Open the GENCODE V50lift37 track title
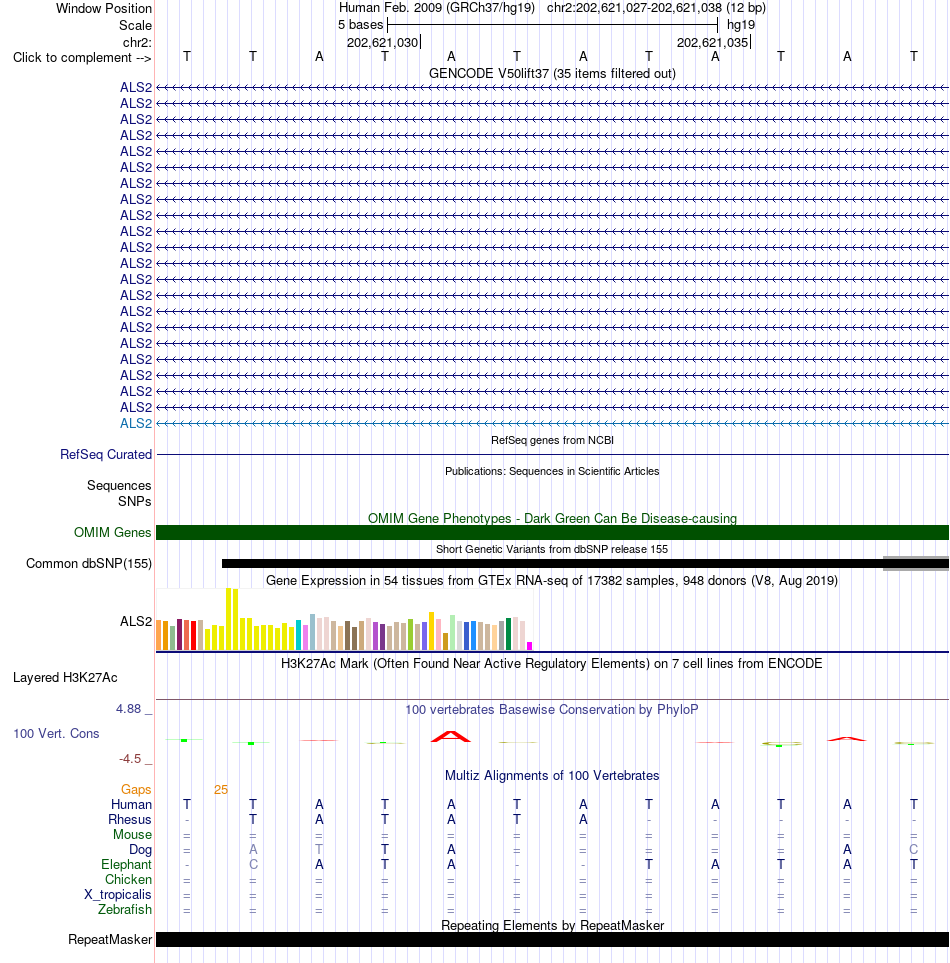 click(x=552, y=74)
